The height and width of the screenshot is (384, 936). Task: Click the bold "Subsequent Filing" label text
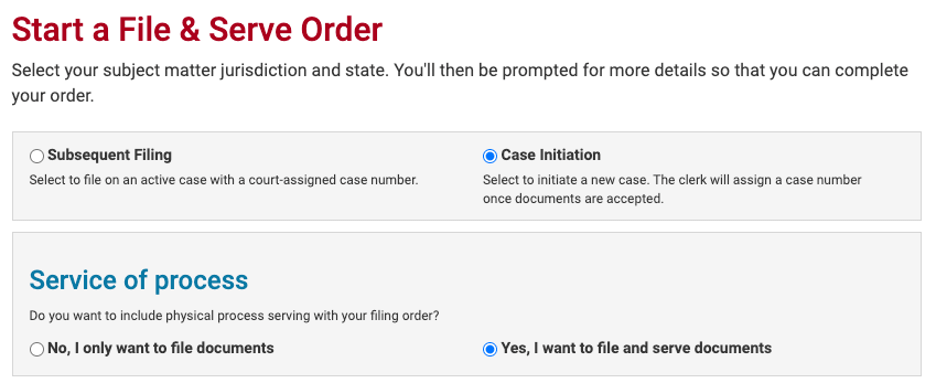click(110, 155)
